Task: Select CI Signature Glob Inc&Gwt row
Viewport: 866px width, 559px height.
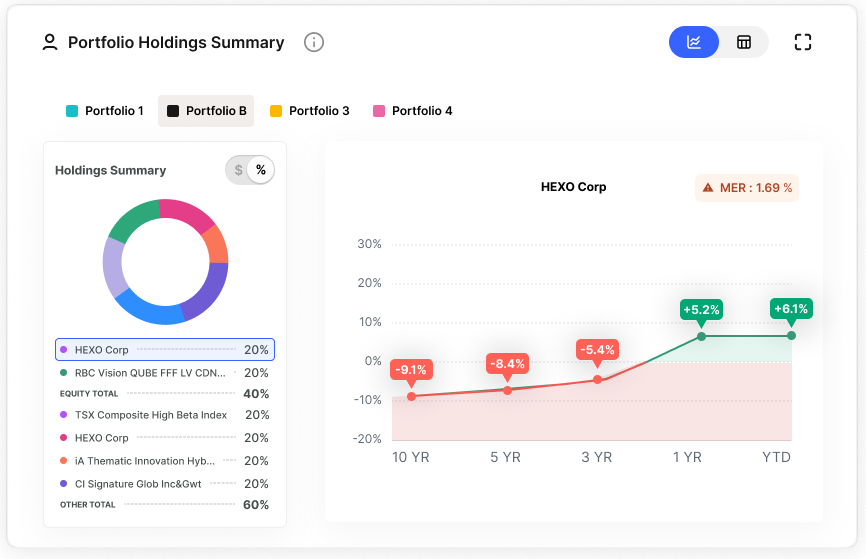Action: (165, 484)
